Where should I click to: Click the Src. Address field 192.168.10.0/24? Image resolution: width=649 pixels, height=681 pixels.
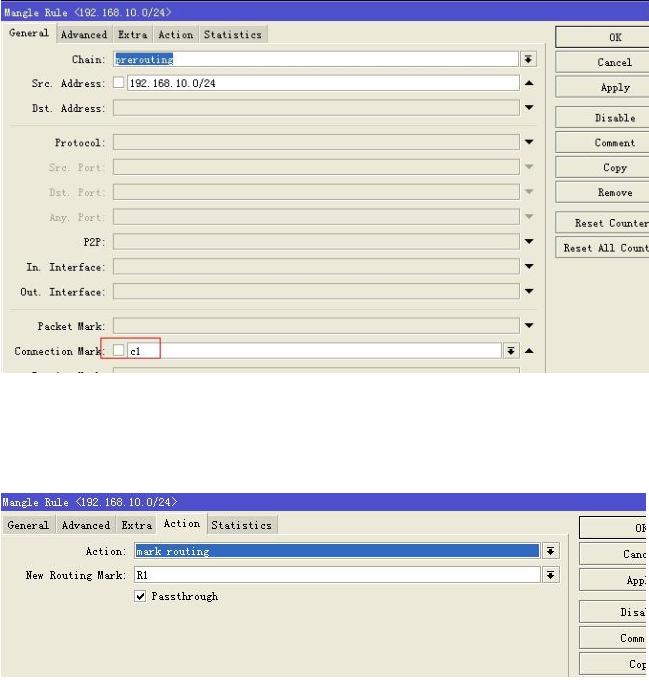(x=323, y=83)
